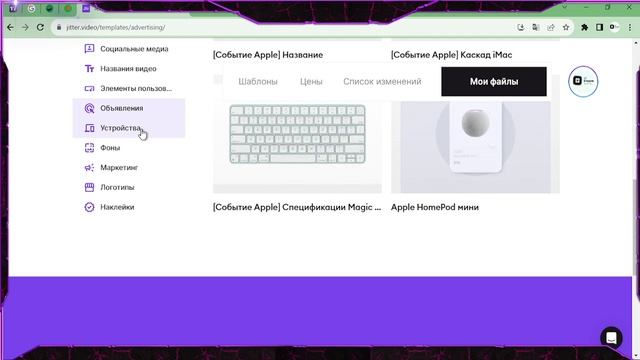640x360 pixels.
Task: Select Названия видео category label
Action: coord(128,69)
